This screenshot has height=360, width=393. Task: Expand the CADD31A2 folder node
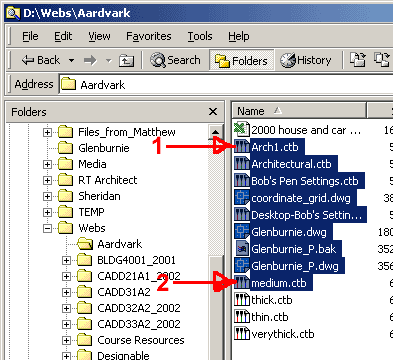[66, 292]
